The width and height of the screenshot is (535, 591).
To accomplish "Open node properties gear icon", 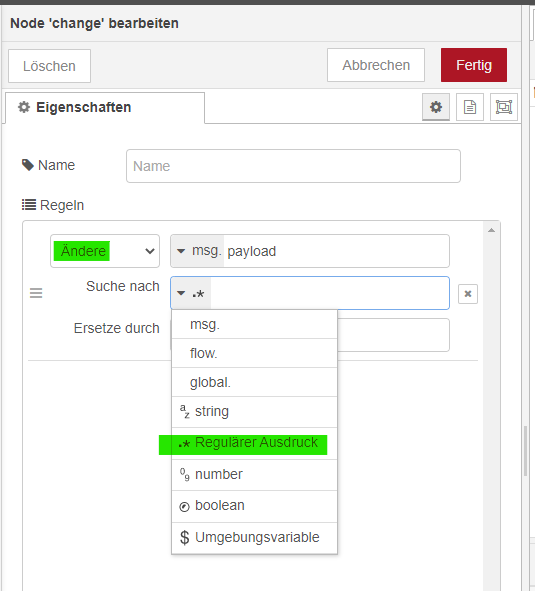I will 435,107.
